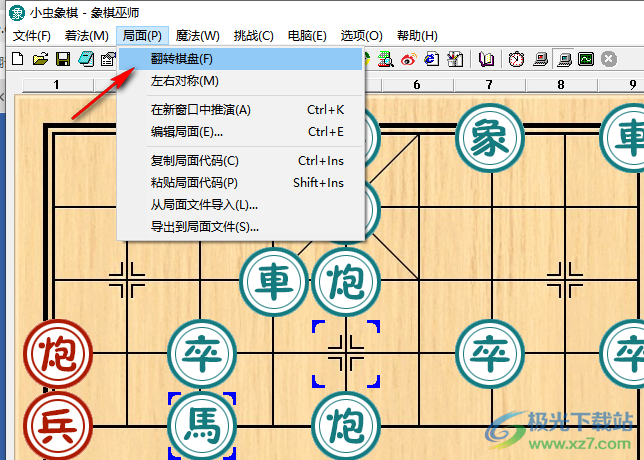Click the open book library icon
644x460 pixels.
coord(486,59)
